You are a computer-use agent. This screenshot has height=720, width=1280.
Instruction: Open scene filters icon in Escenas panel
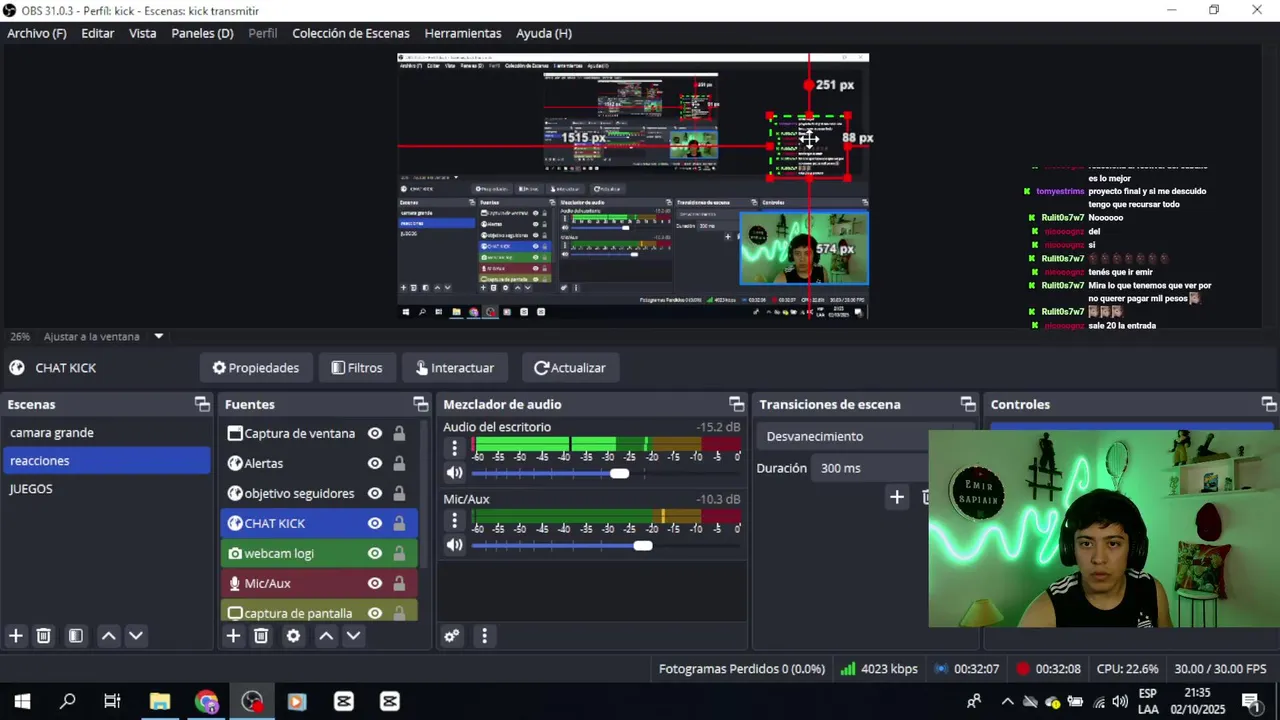click(76, 636)
